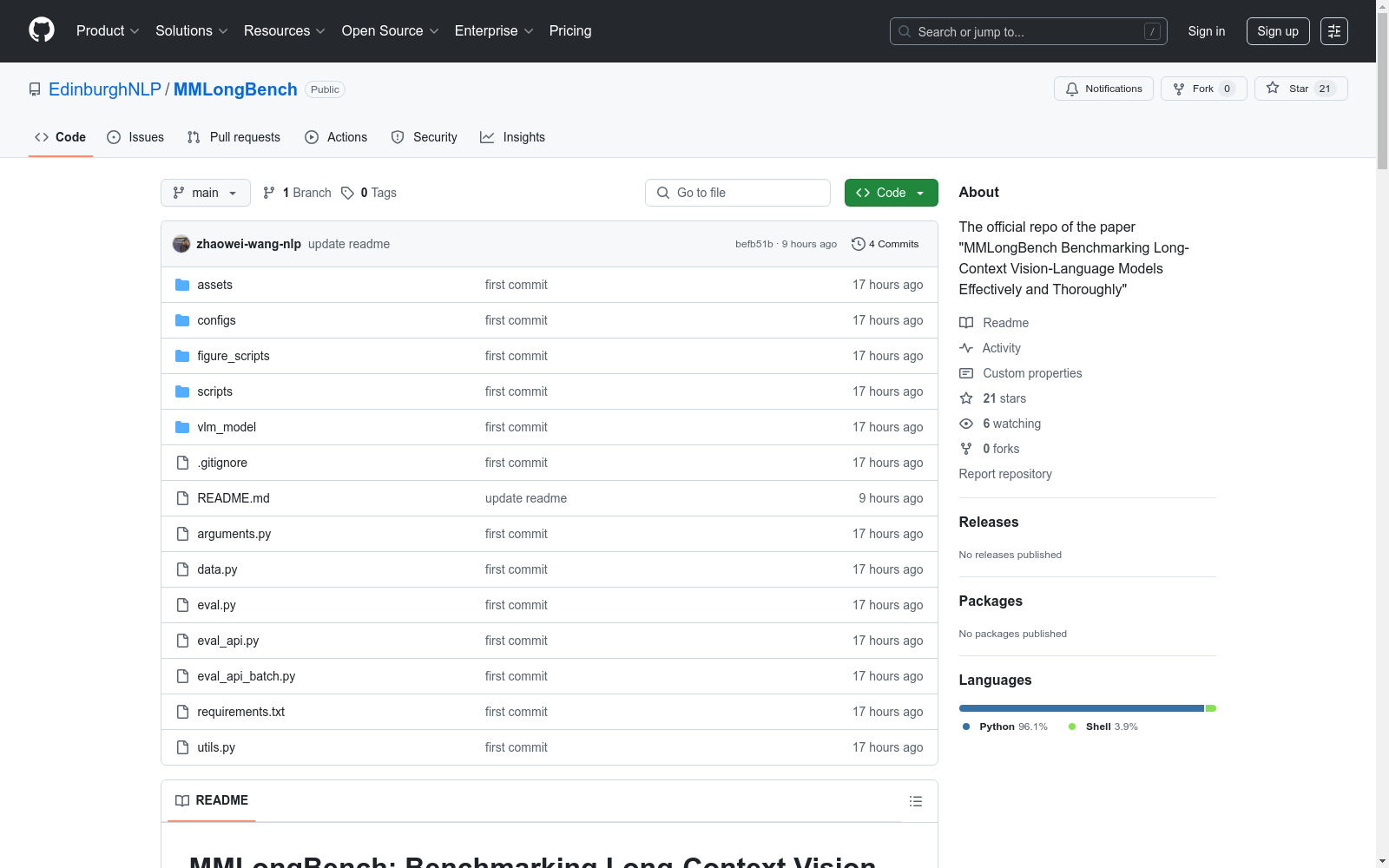
Task: Click the branch icon beside 1 Branch
Action: click(x=269, y=193)
